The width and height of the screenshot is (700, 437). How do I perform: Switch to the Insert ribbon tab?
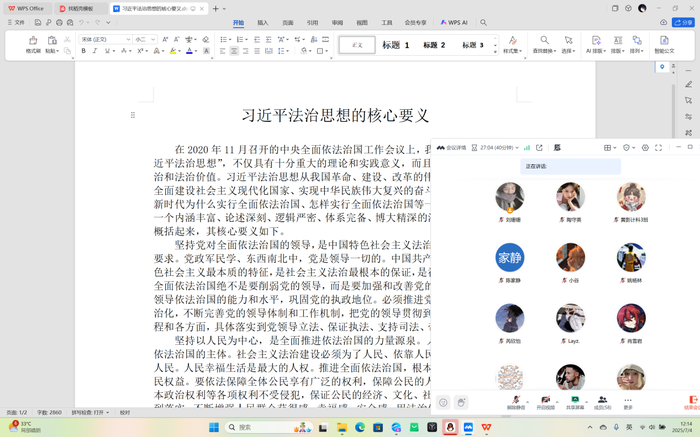pos(262,21)
